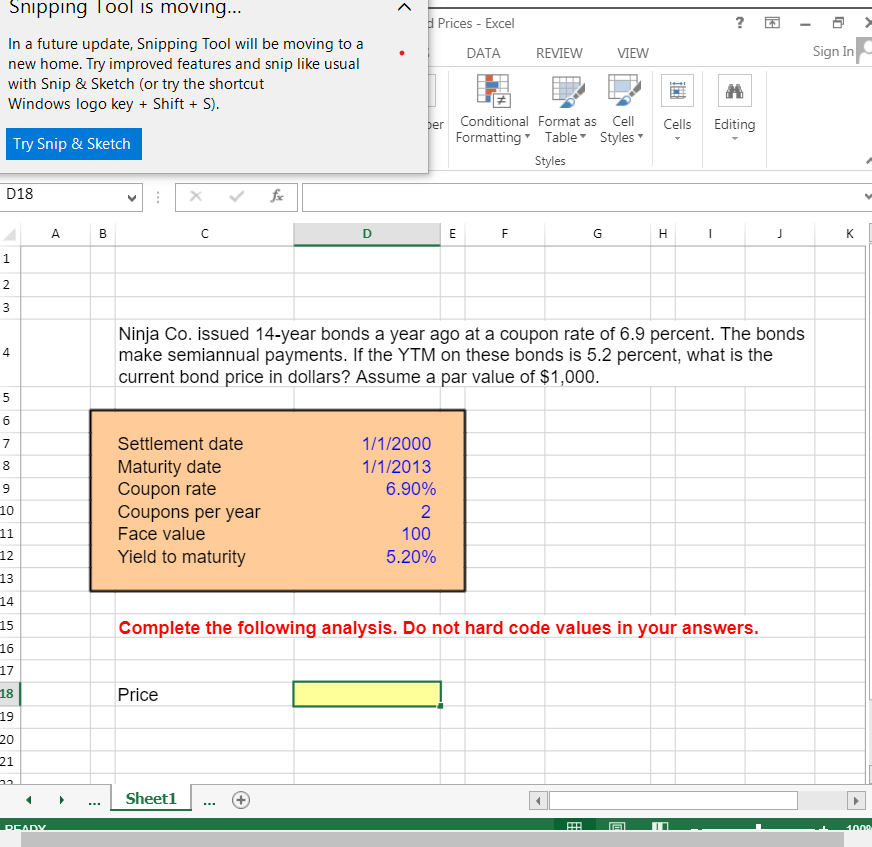Image resolution: width=872 pixels, height=847 pixels.
Task: Click the Sign In link
Action: (x=833, y=51)
